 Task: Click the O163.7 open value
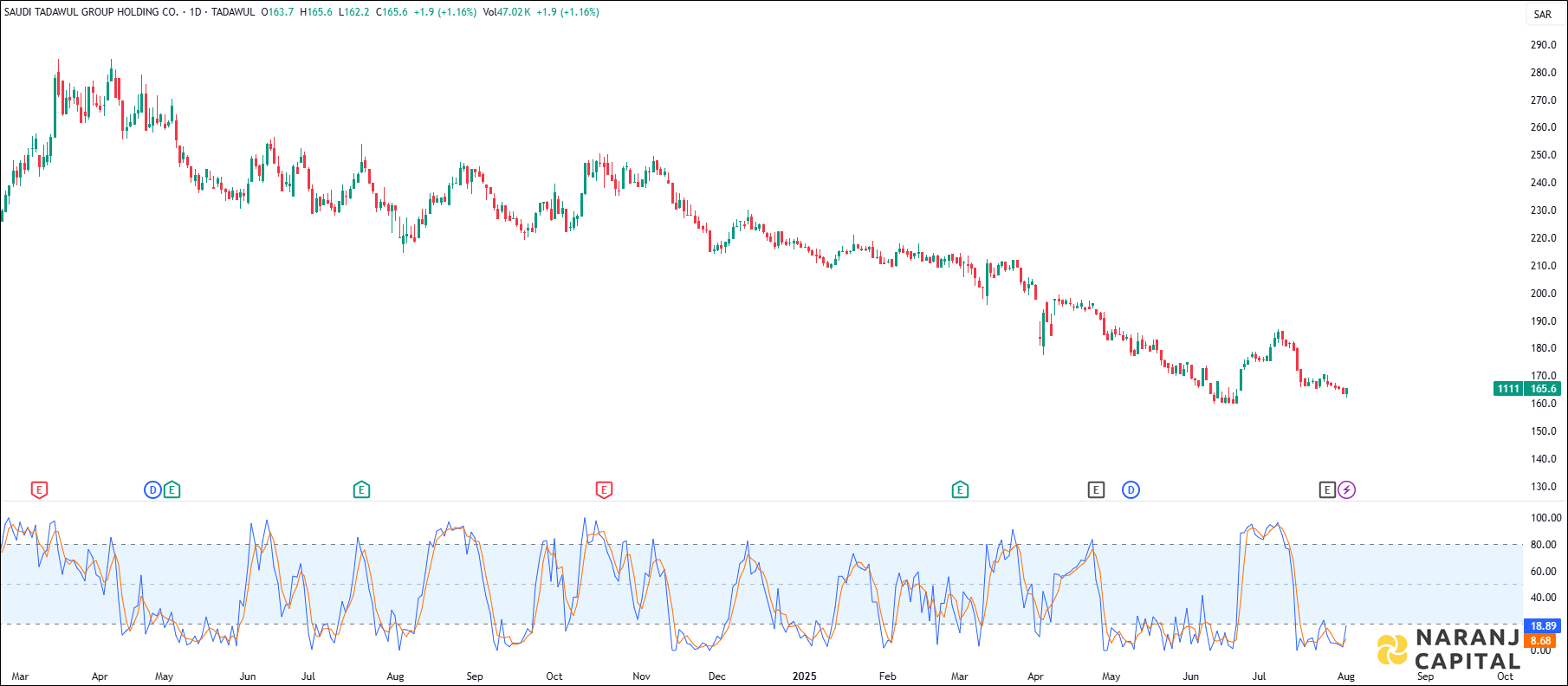click(x=277, y=12)
